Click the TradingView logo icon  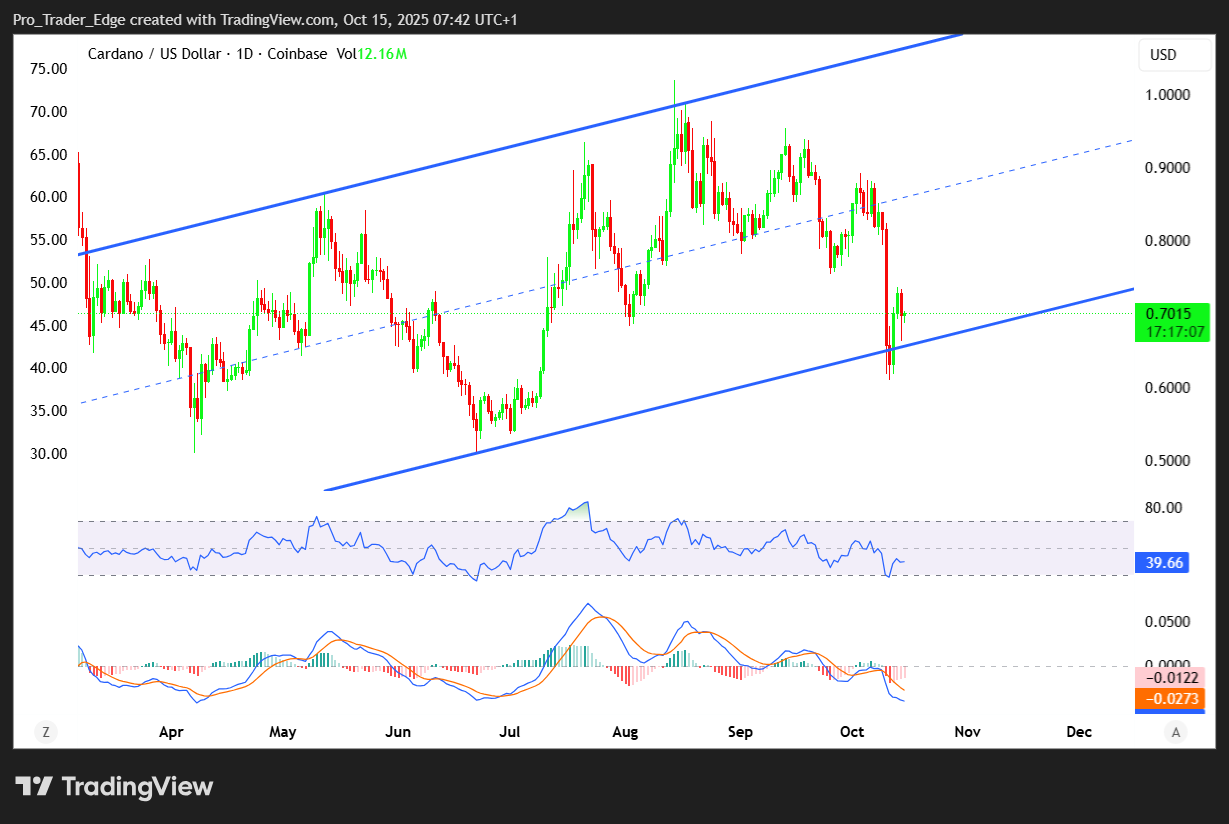point(33,786)
